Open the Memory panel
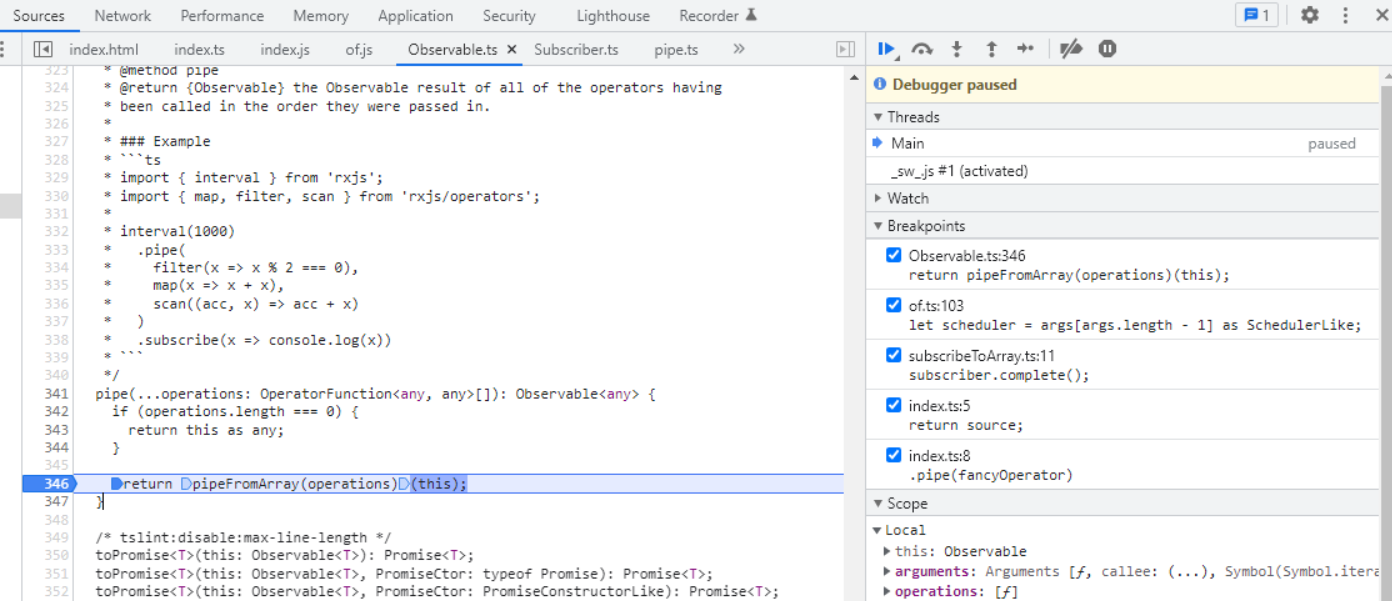Screen dimensions: 1392x601 point(321,16)
